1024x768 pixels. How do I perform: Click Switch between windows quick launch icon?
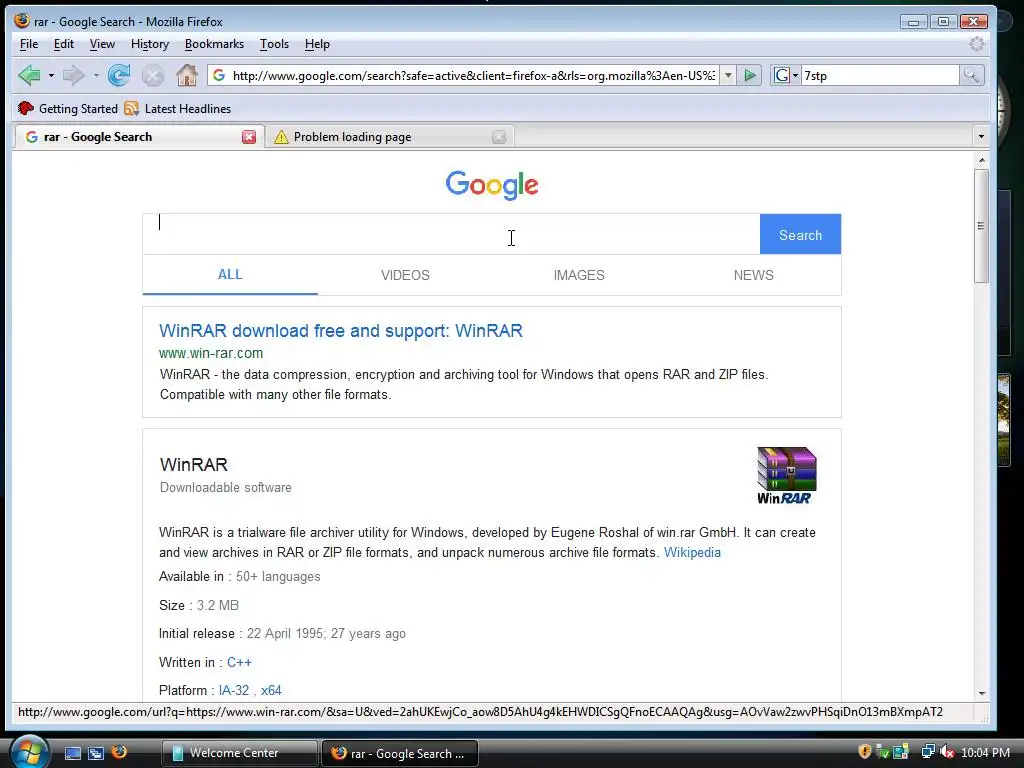point(96,753)
